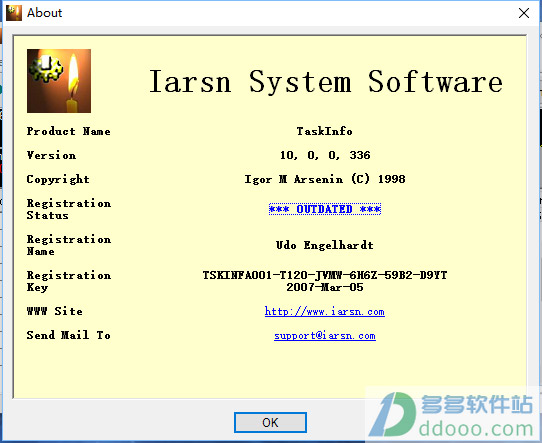This screenshot has width=542, height=443.
Task: Click the TaskInfo product name value
Action: [325, 131]
